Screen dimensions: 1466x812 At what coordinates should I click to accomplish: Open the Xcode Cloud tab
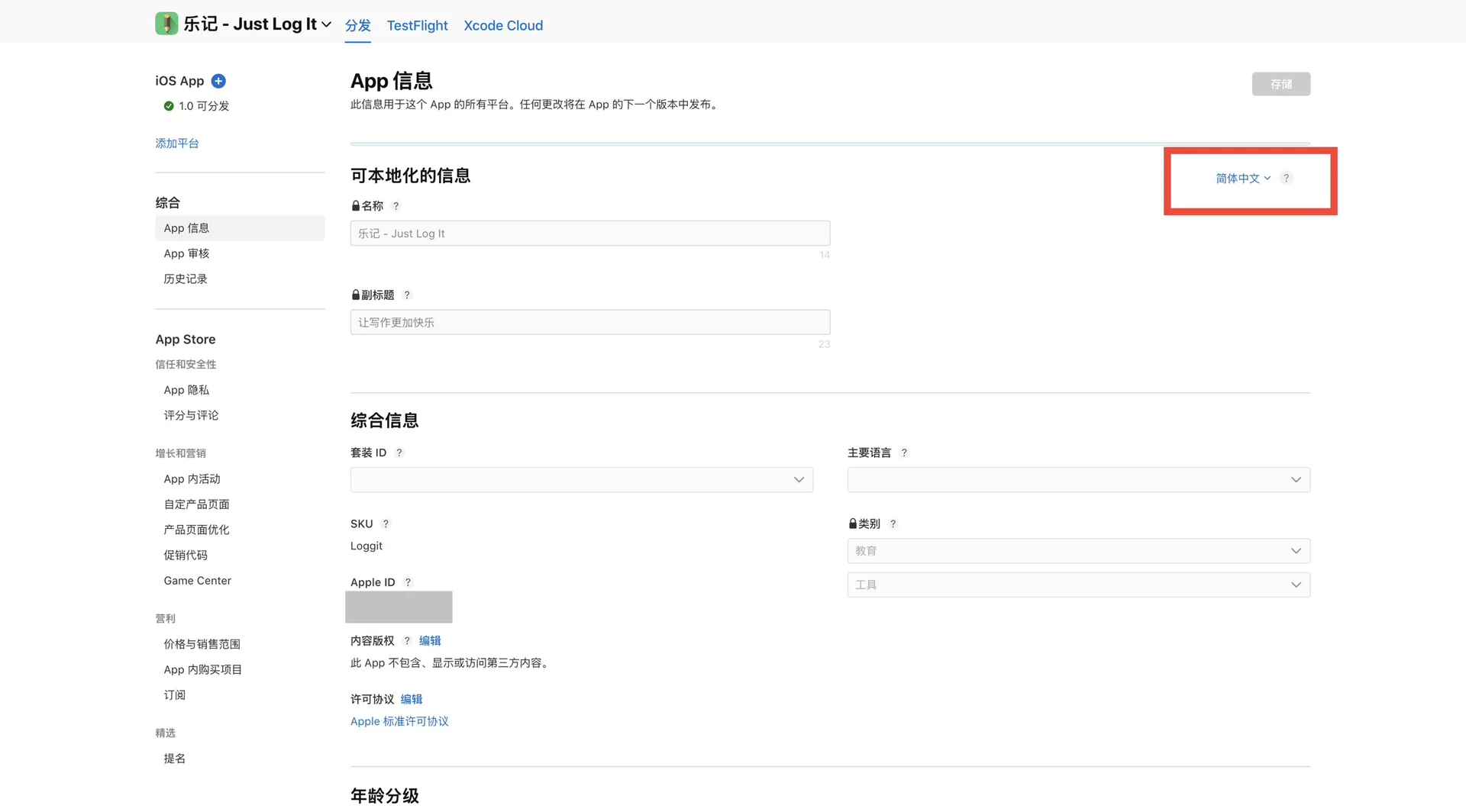pyautogui.click(x=503, y=25)
